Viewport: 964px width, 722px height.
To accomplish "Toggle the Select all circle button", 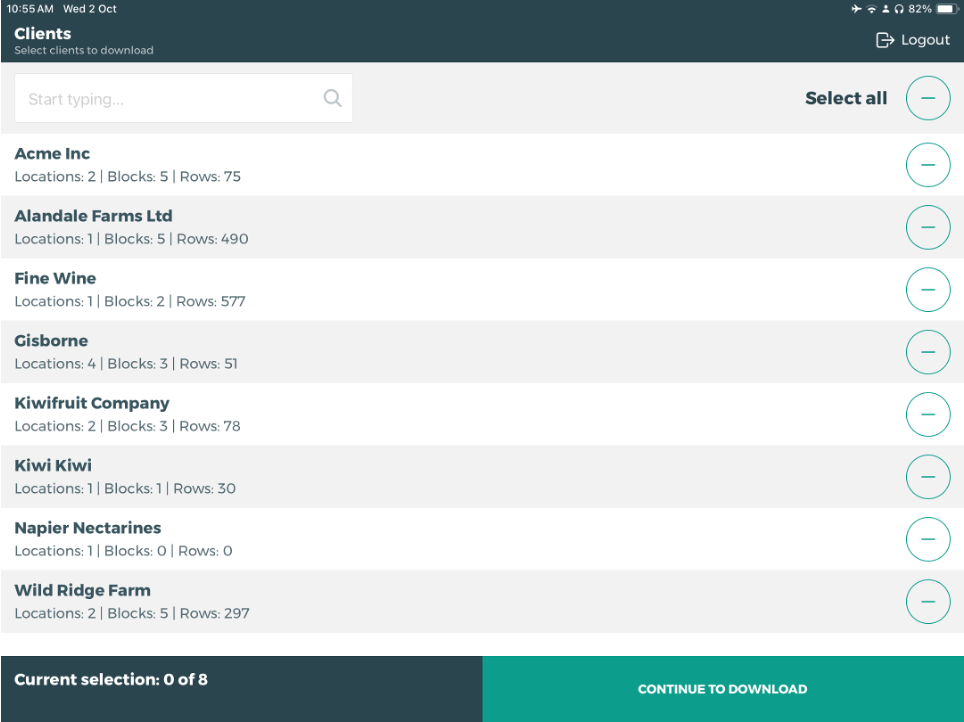I will 927,98.
